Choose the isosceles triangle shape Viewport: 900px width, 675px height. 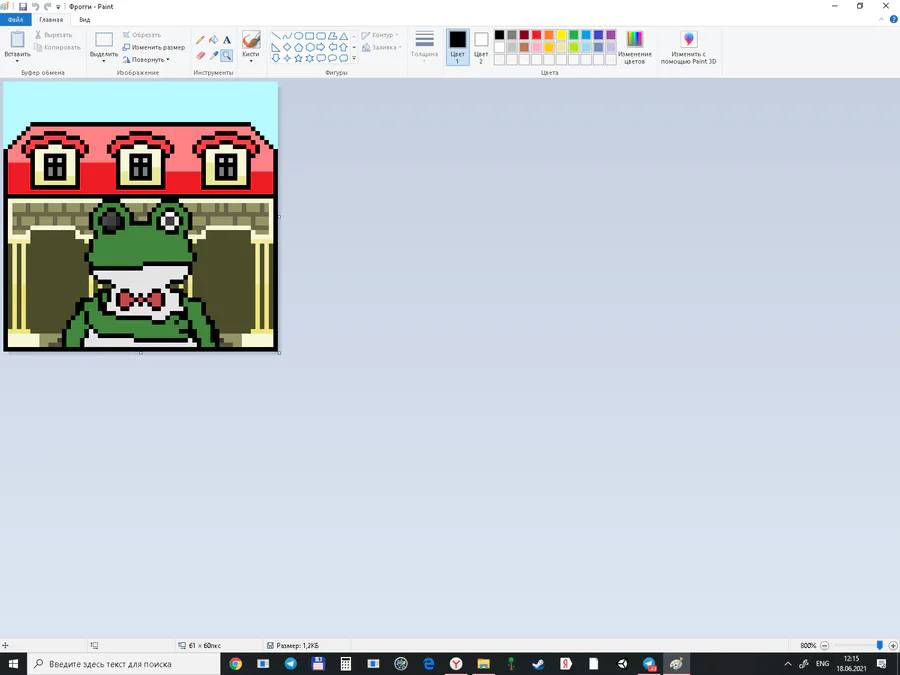point(343,36)
